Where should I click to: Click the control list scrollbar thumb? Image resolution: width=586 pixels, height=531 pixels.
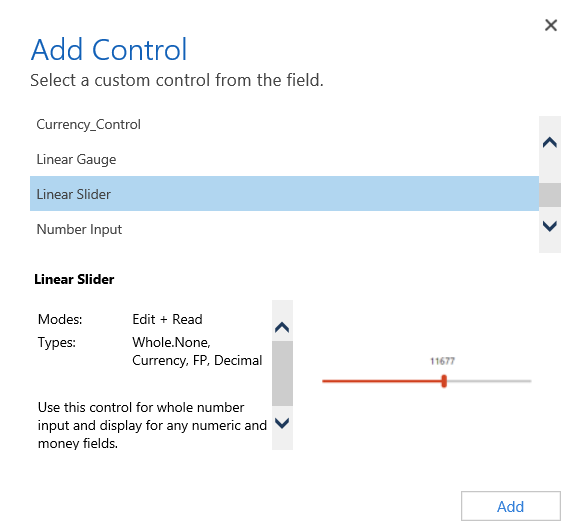550,195
